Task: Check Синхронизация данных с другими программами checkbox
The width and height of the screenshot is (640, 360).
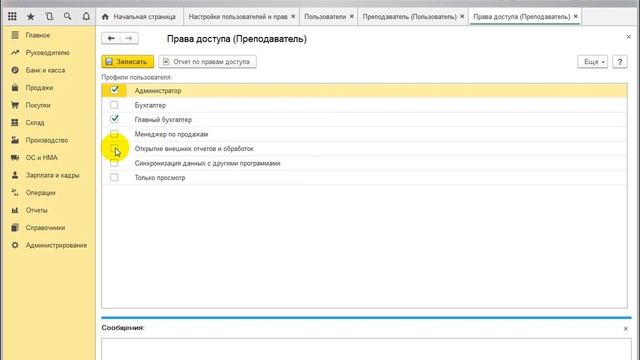Action: point(114,163)
